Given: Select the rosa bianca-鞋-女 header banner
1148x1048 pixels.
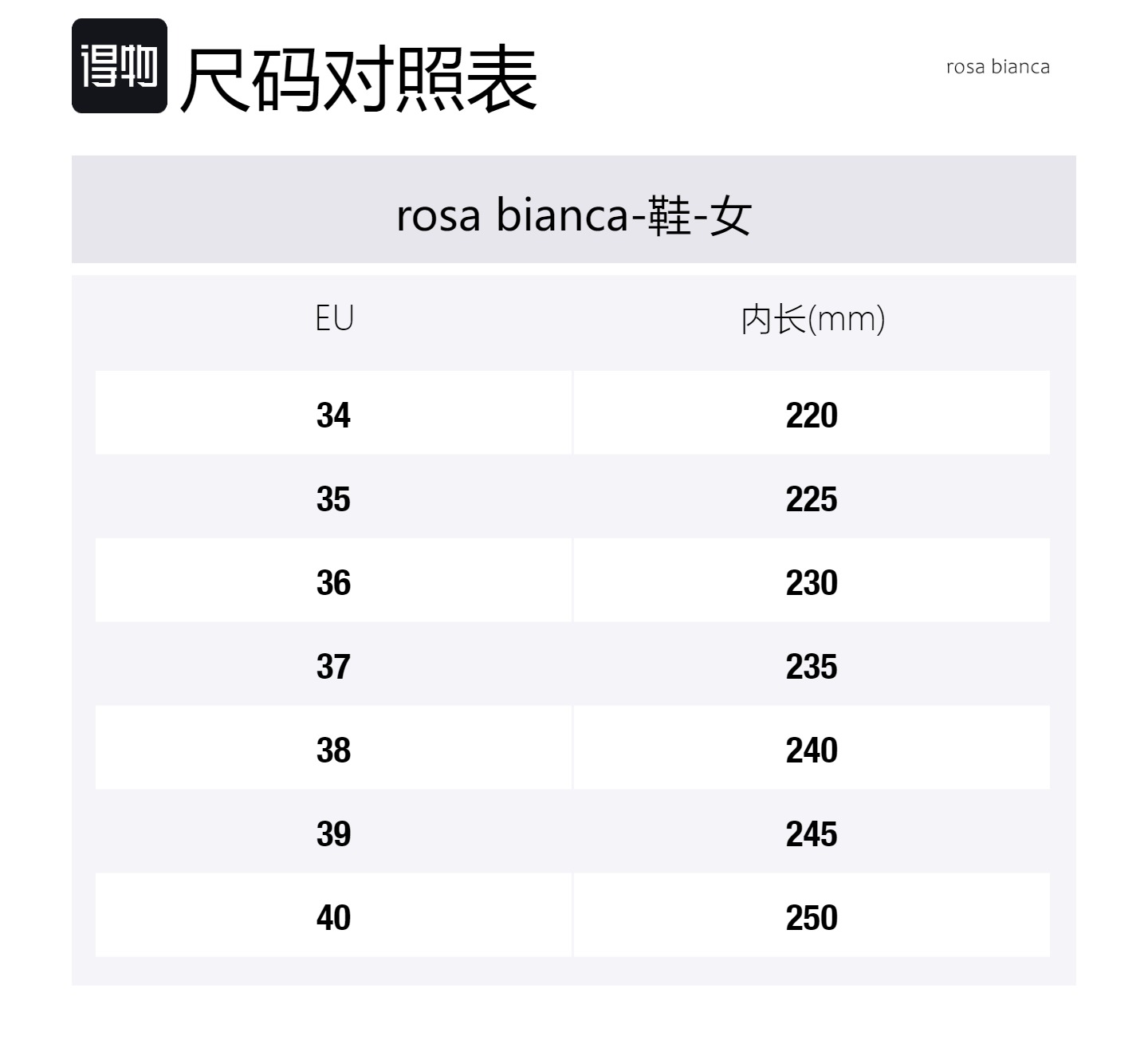Looking at the screenshot, I should [573, 215].
